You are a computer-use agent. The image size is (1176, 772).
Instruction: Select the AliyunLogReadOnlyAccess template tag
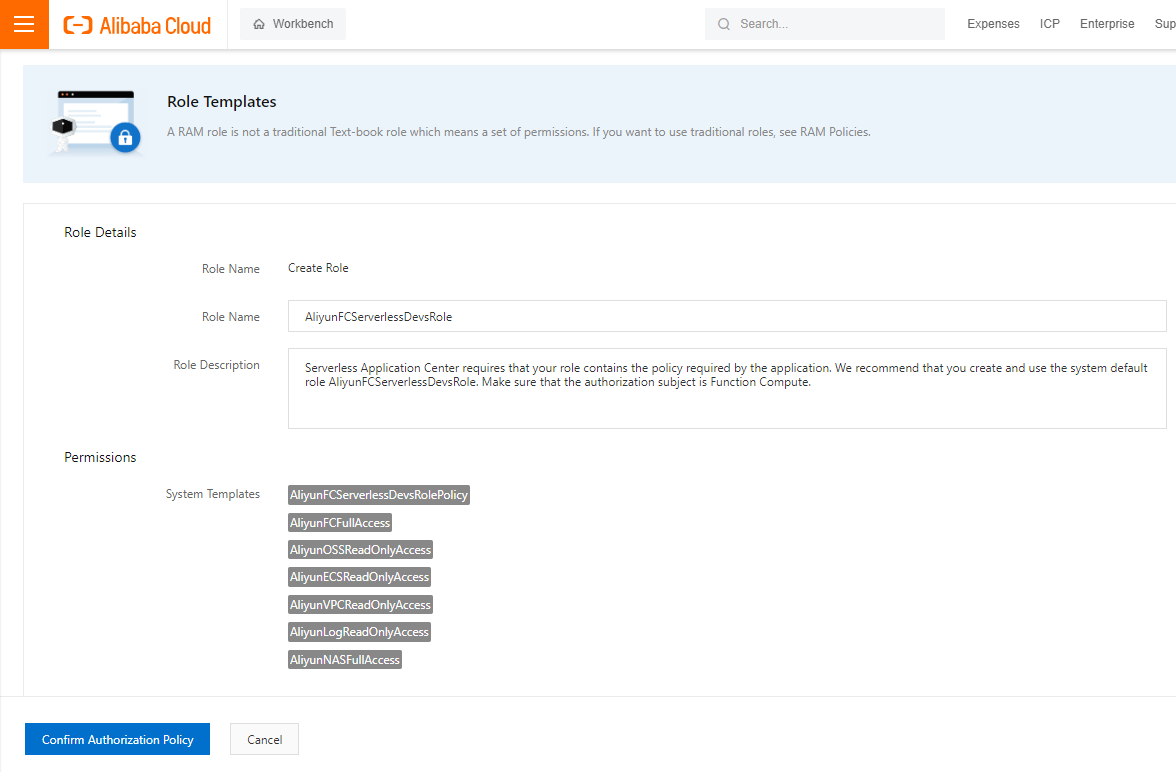coord(359,632)
